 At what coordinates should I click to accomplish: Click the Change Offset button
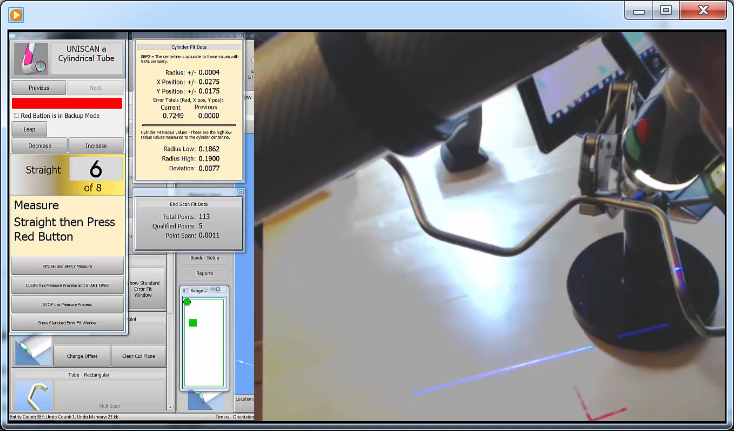82,356
